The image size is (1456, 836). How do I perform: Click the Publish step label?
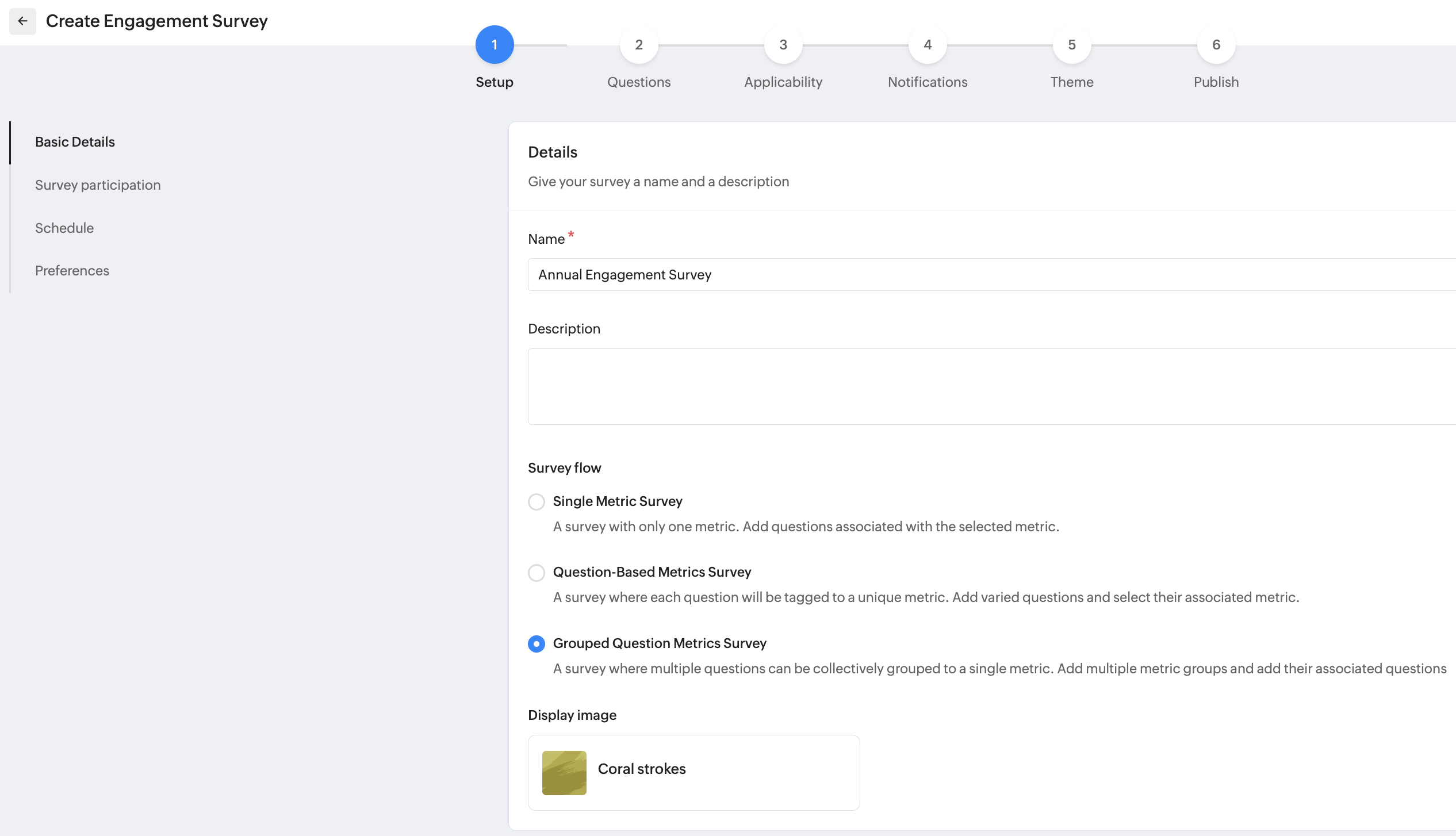tap(1216, 82)
